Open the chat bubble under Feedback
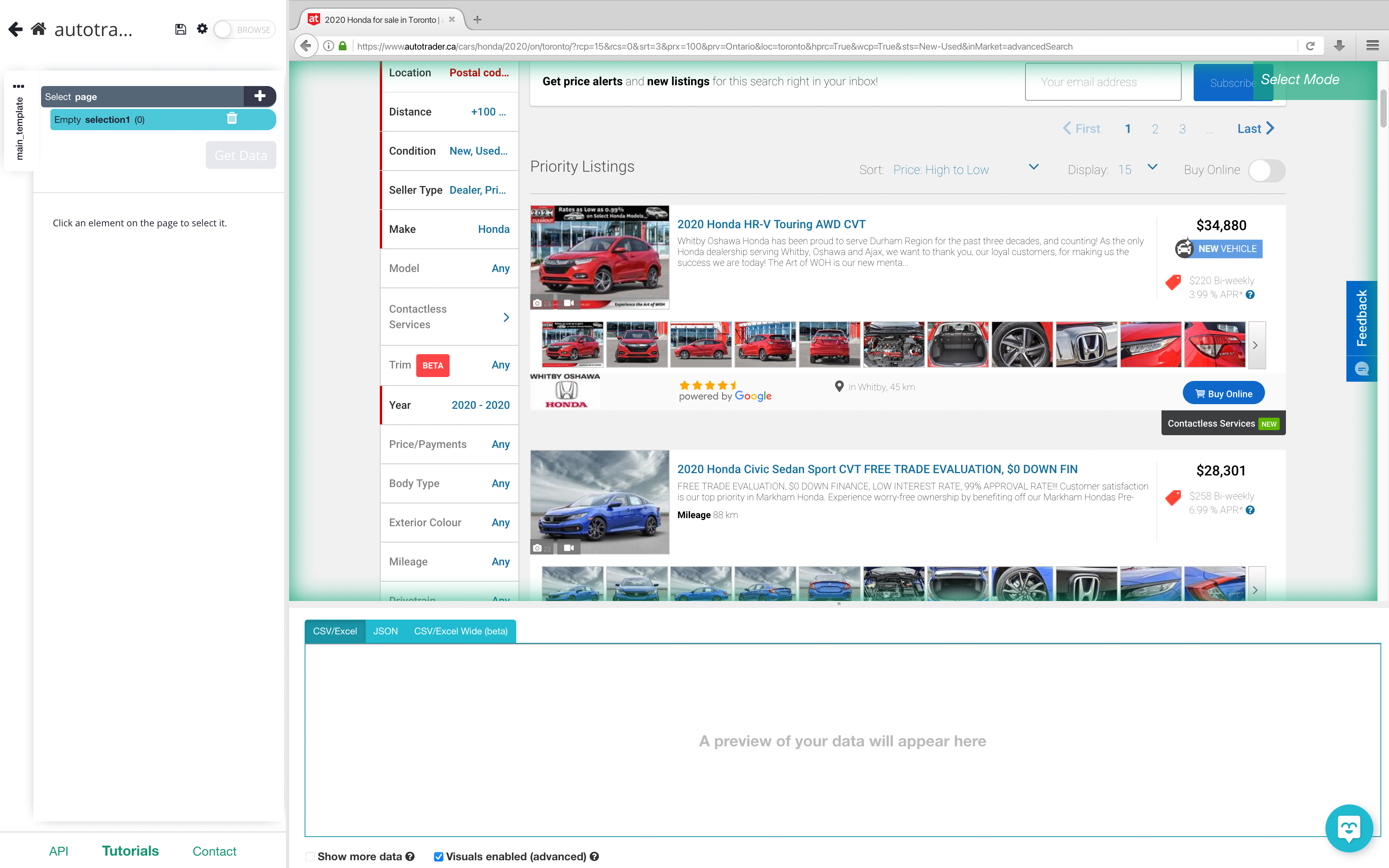1389x868 pixels. (x=1361, y=369)
